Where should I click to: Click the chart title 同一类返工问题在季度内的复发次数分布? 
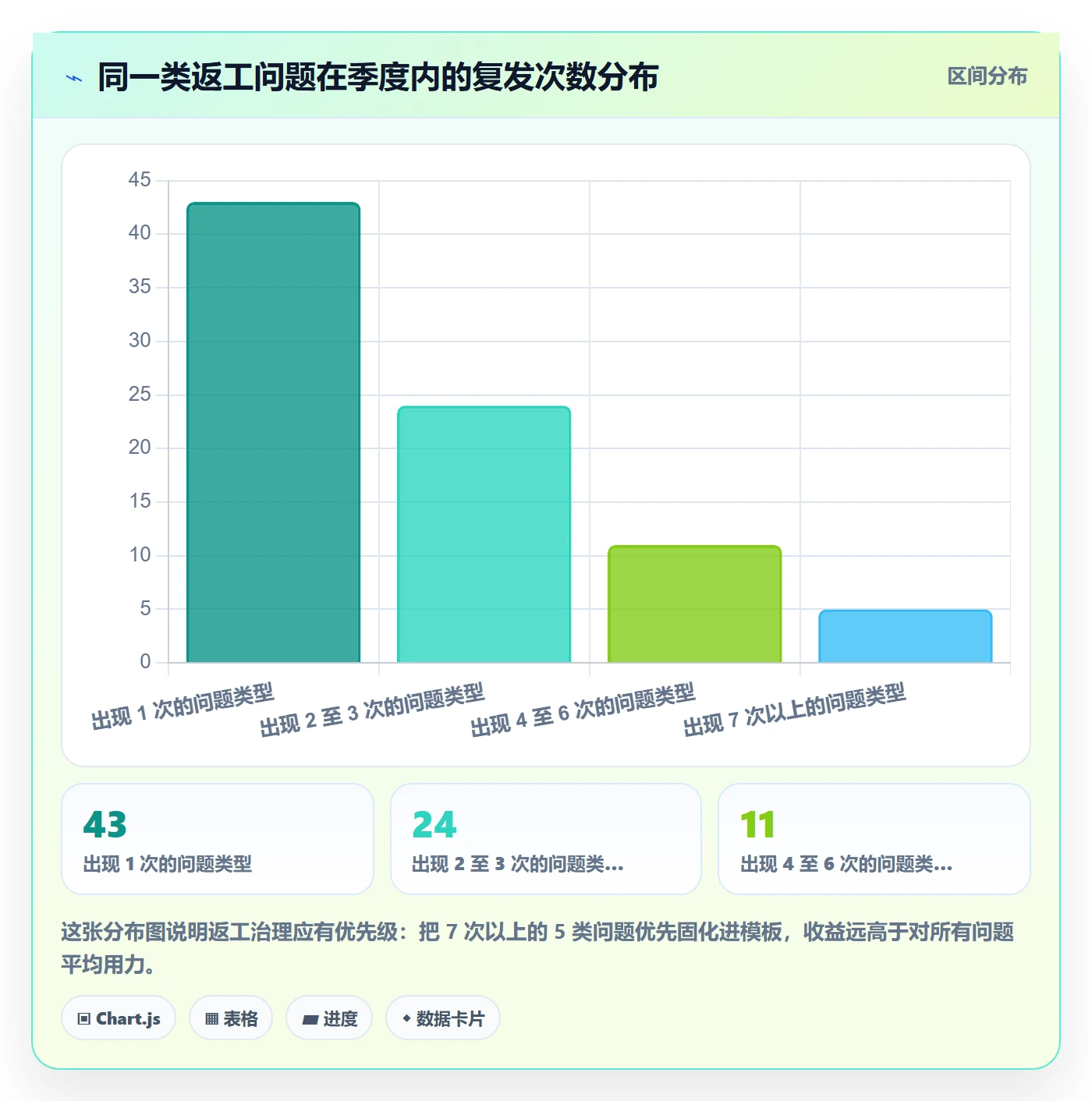point(378,77)
